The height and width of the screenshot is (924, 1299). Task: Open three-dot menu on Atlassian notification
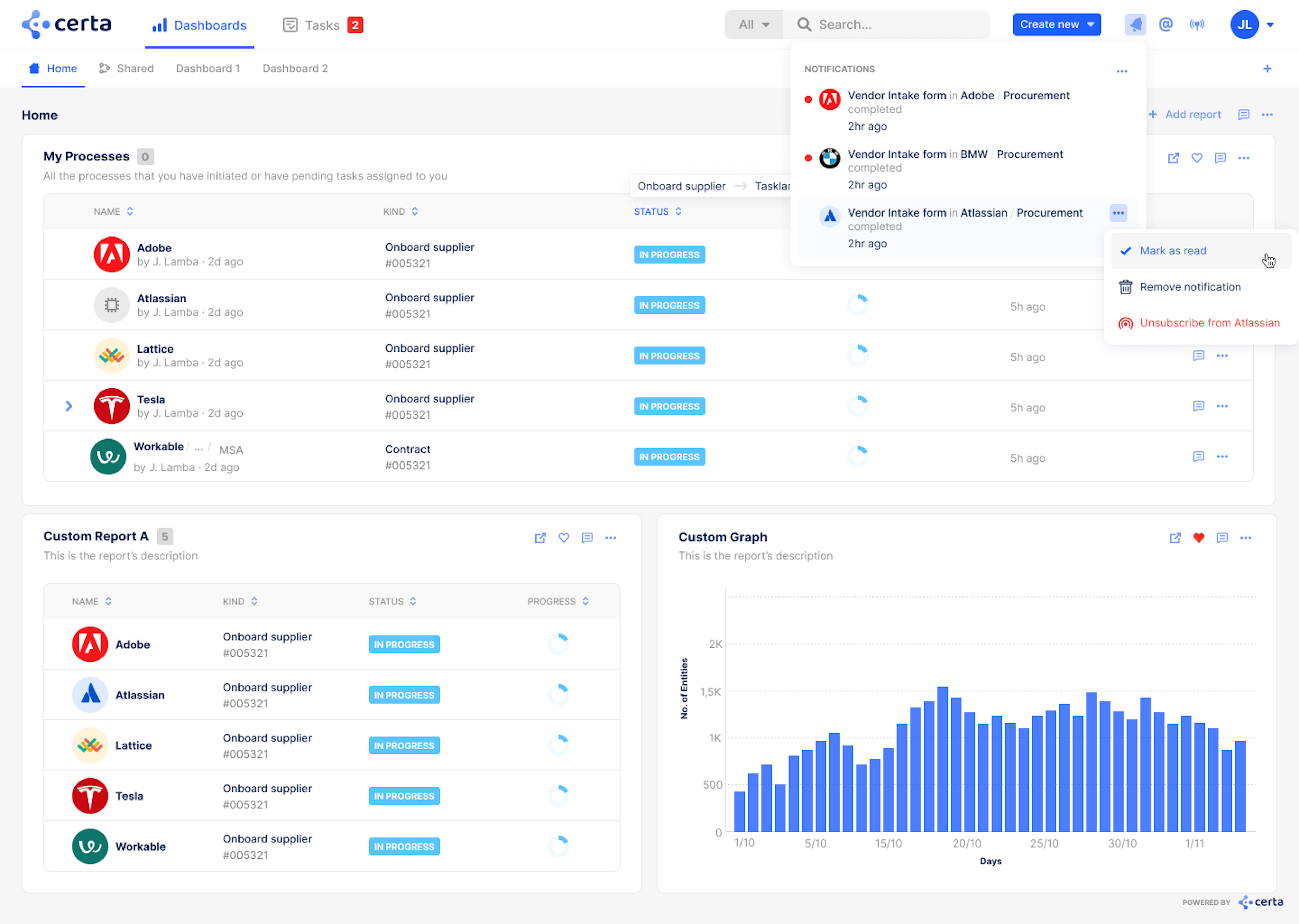[x=1118, y=213]
